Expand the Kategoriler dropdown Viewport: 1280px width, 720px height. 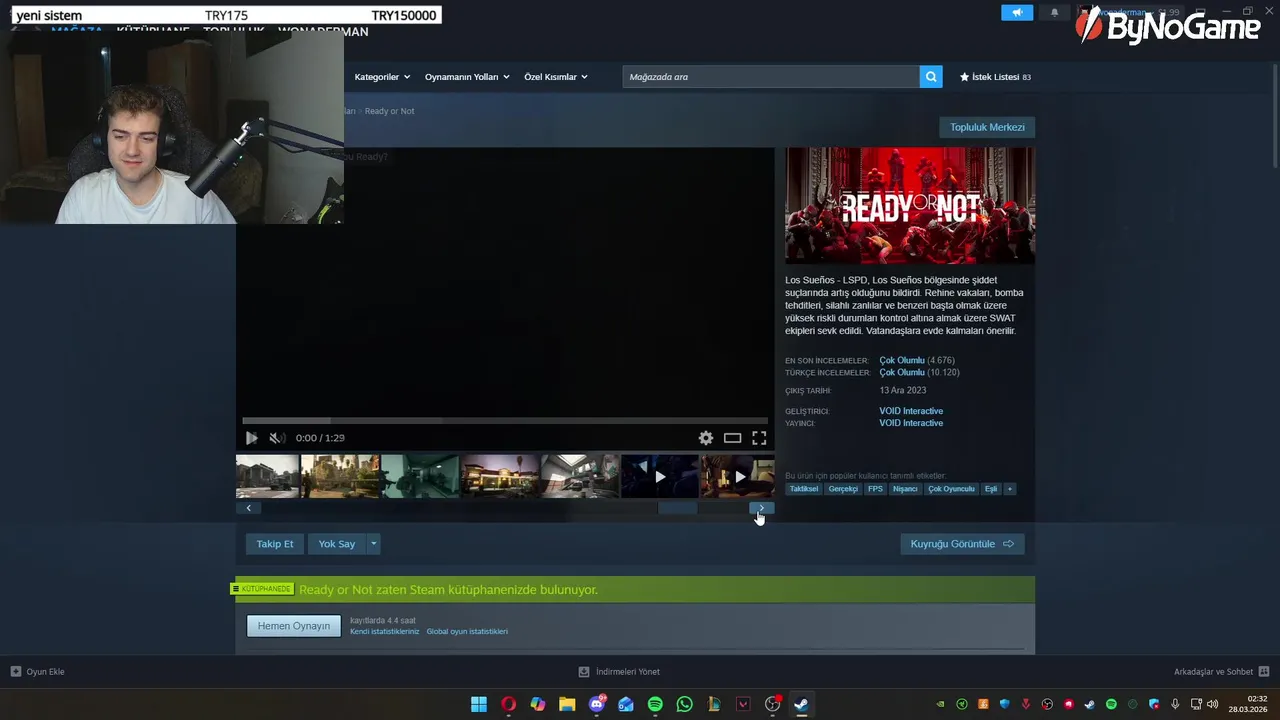pyautogui.click(x=382, y=77)
